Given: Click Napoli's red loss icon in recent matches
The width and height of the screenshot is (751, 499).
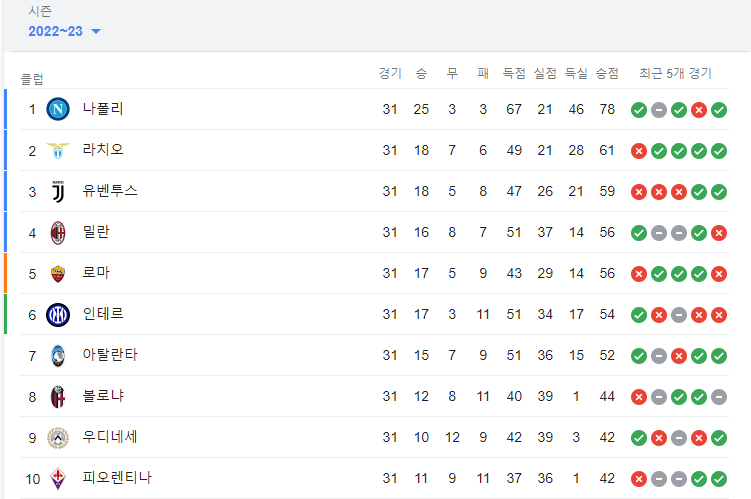Looking at the screenshot, I should [699, 110].
